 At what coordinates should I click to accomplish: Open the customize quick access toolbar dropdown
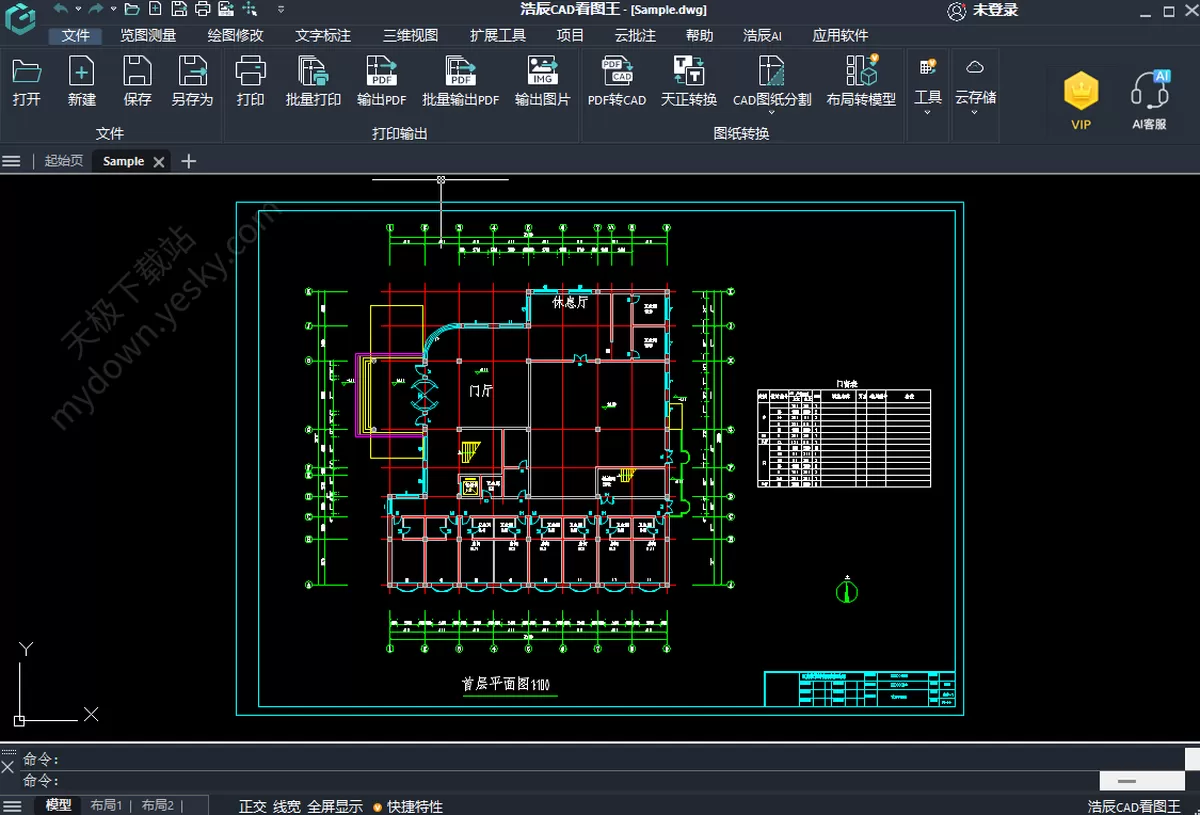(x=280, y=9)
